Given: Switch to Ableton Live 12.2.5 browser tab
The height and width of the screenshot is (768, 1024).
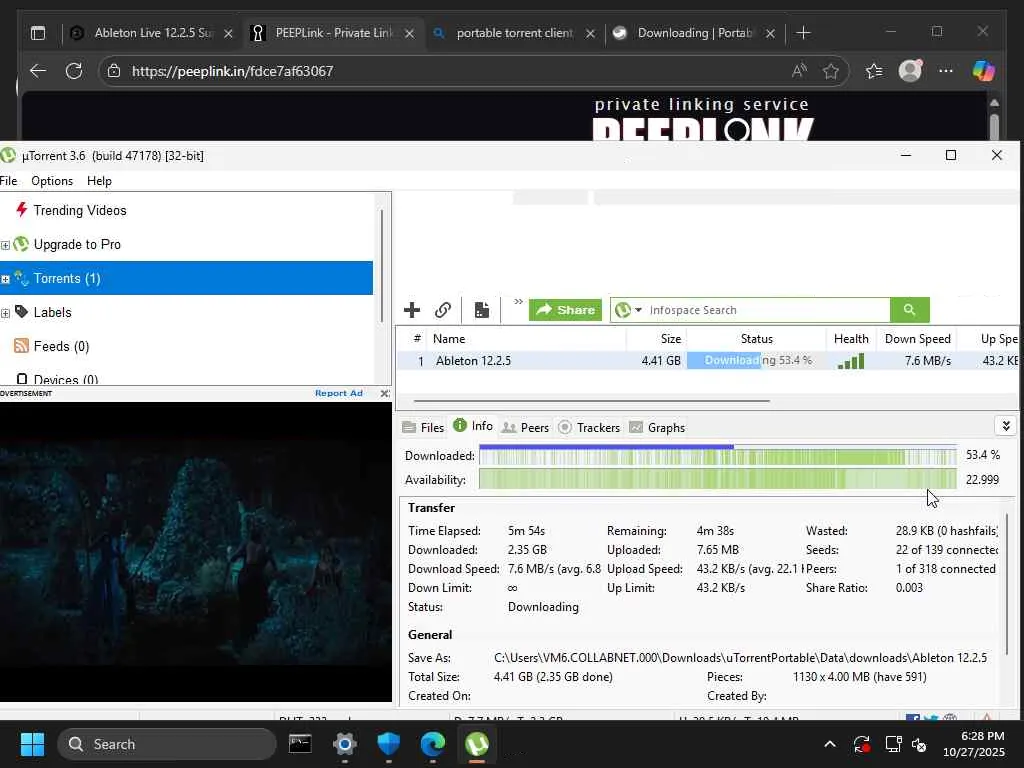Looking at the screenshot, I should click(x=153, y=33).
